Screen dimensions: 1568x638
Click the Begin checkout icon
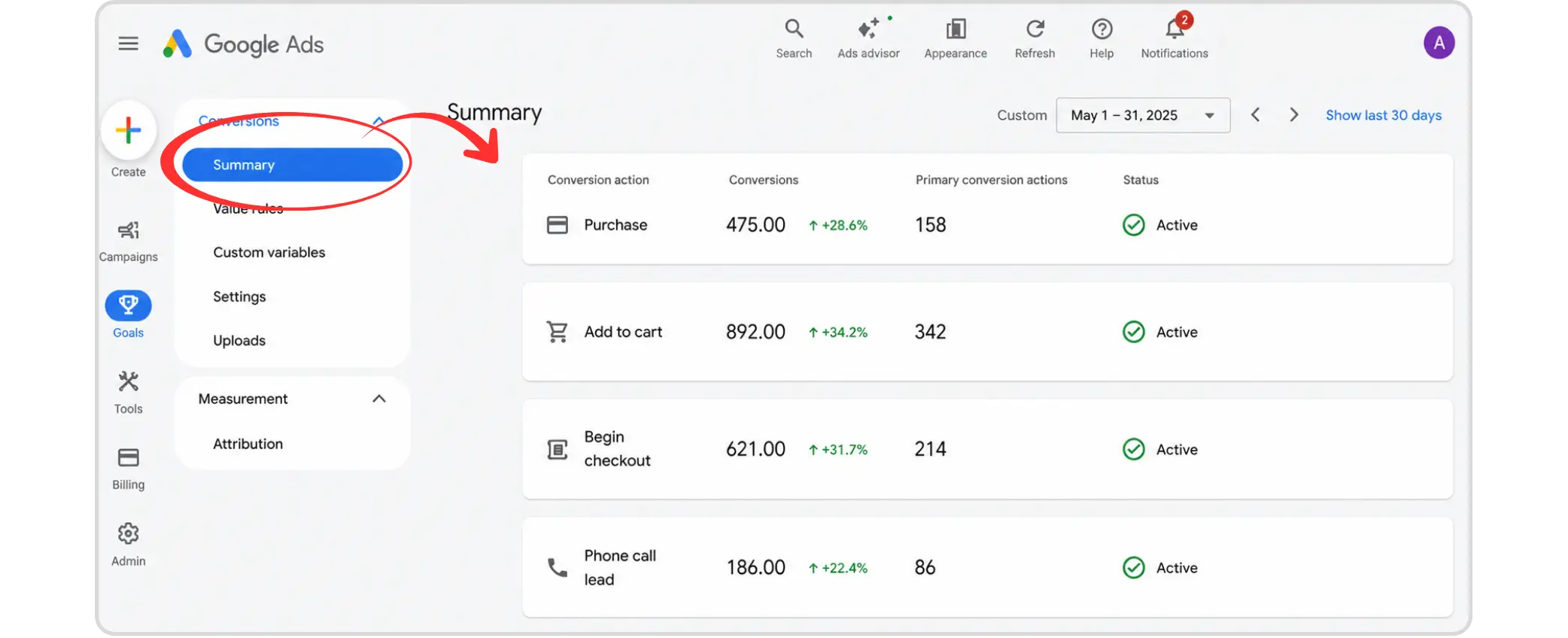tap(558, 449)
